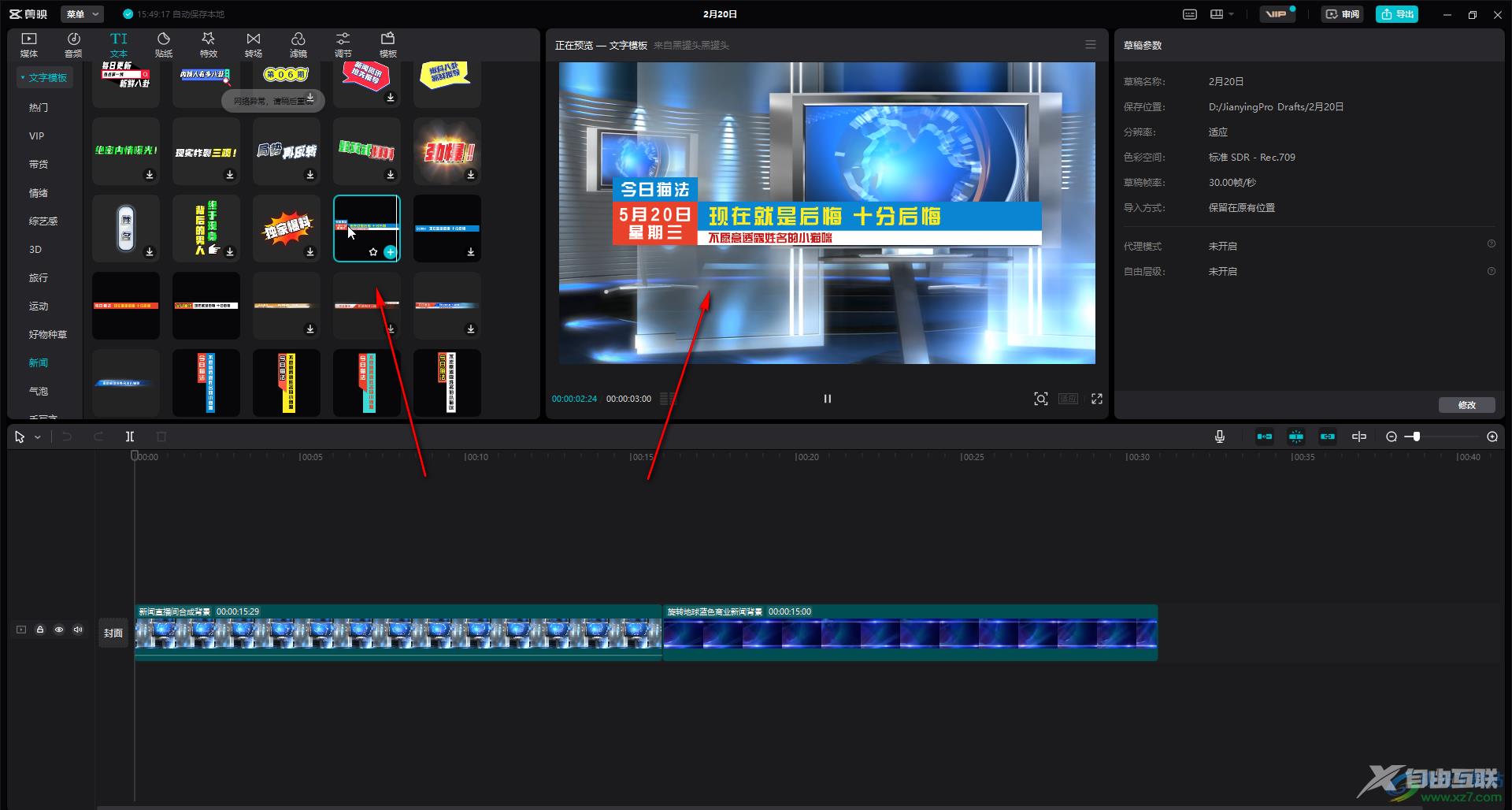Click the 封面 cover button
The image size is (1512, 810).
113,633
